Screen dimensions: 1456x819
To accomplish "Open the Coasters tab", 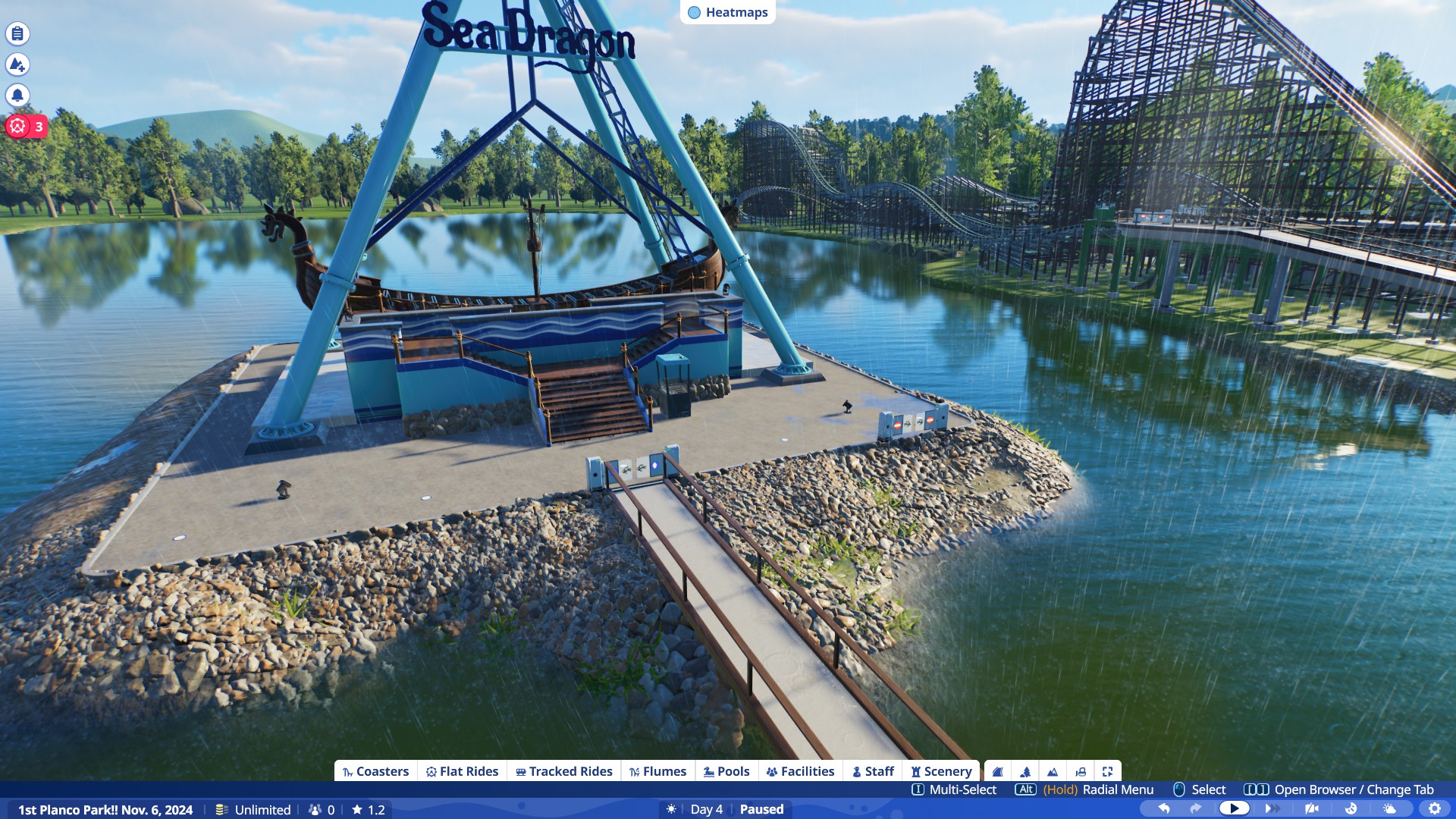I will 375,771.
